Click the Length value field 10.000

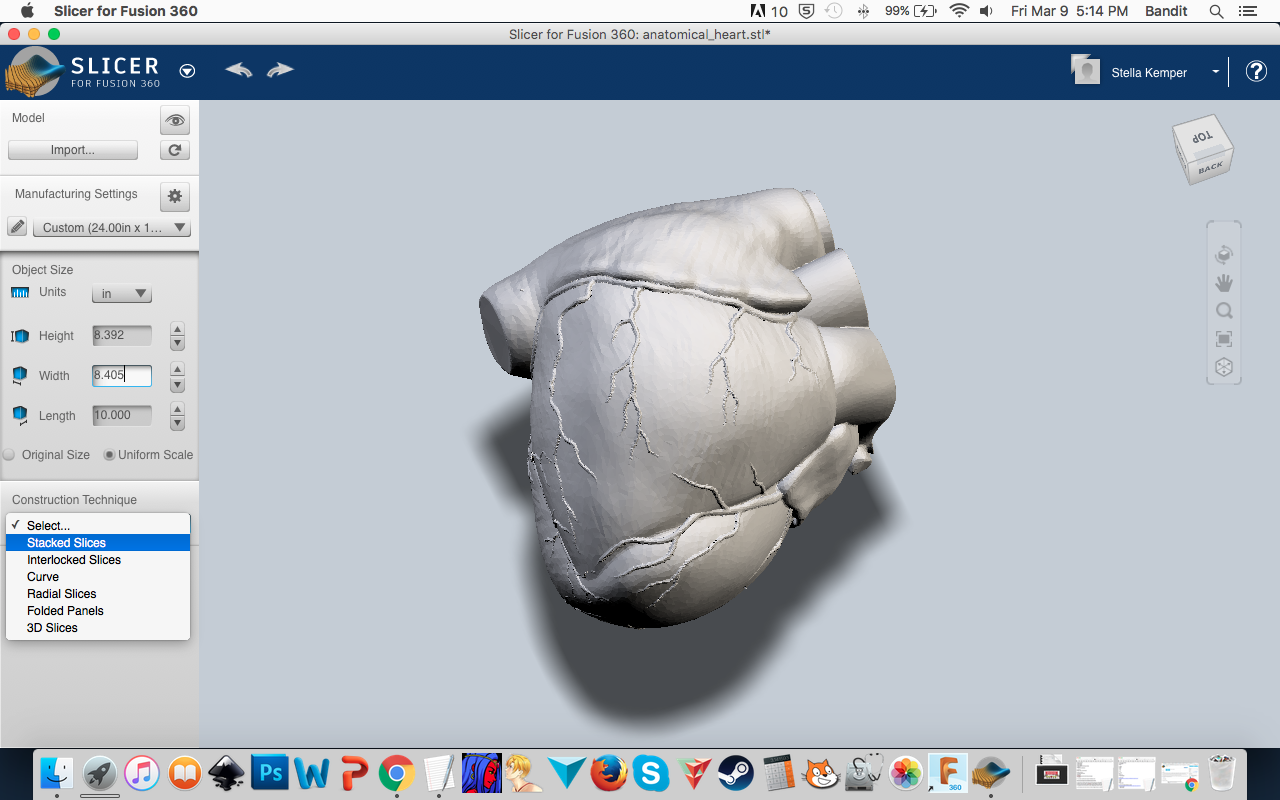click(122, 416)
